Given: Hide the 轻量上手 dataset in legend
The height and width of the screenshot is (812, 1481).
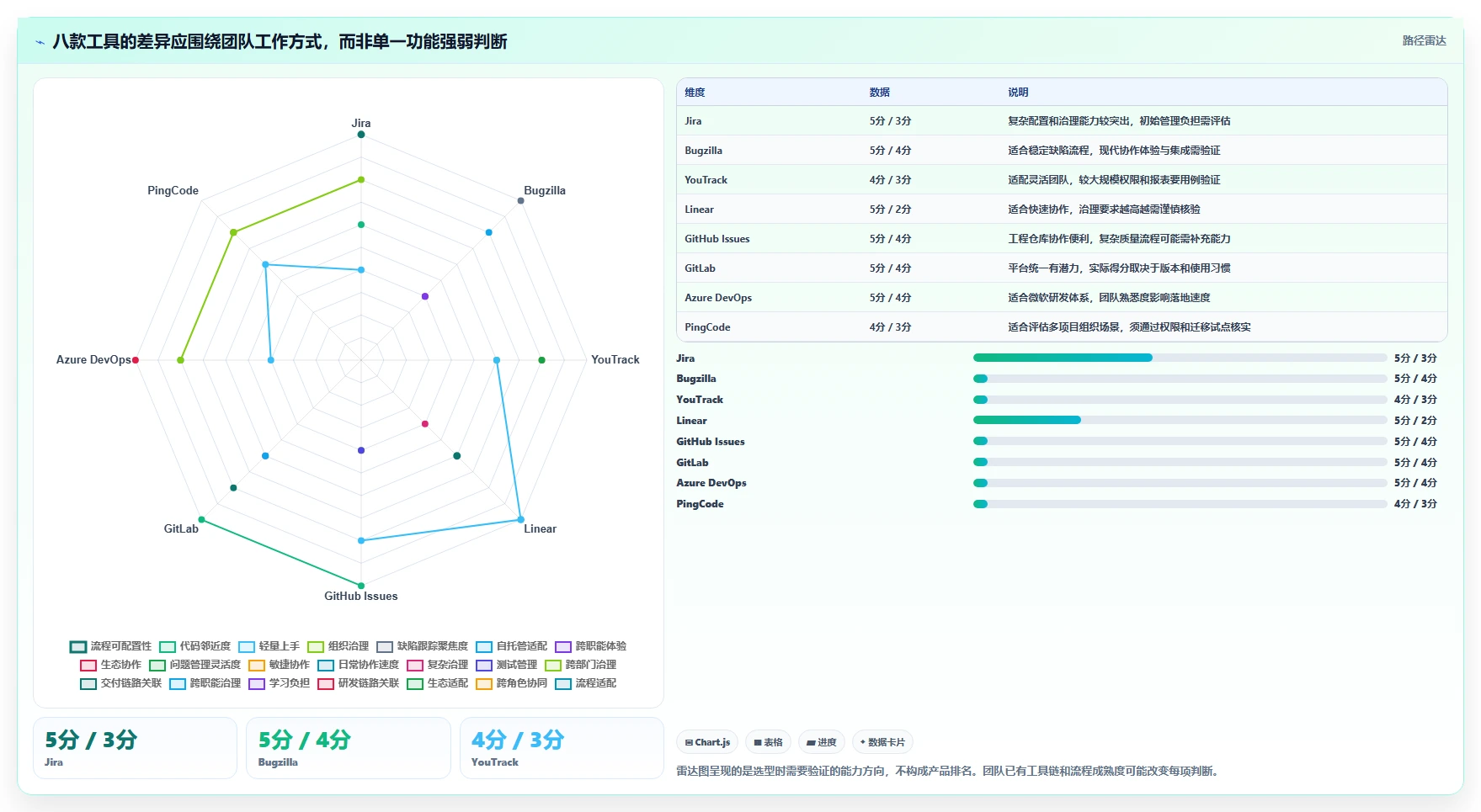Looking at the screenshot, I should tap(269, 646).
